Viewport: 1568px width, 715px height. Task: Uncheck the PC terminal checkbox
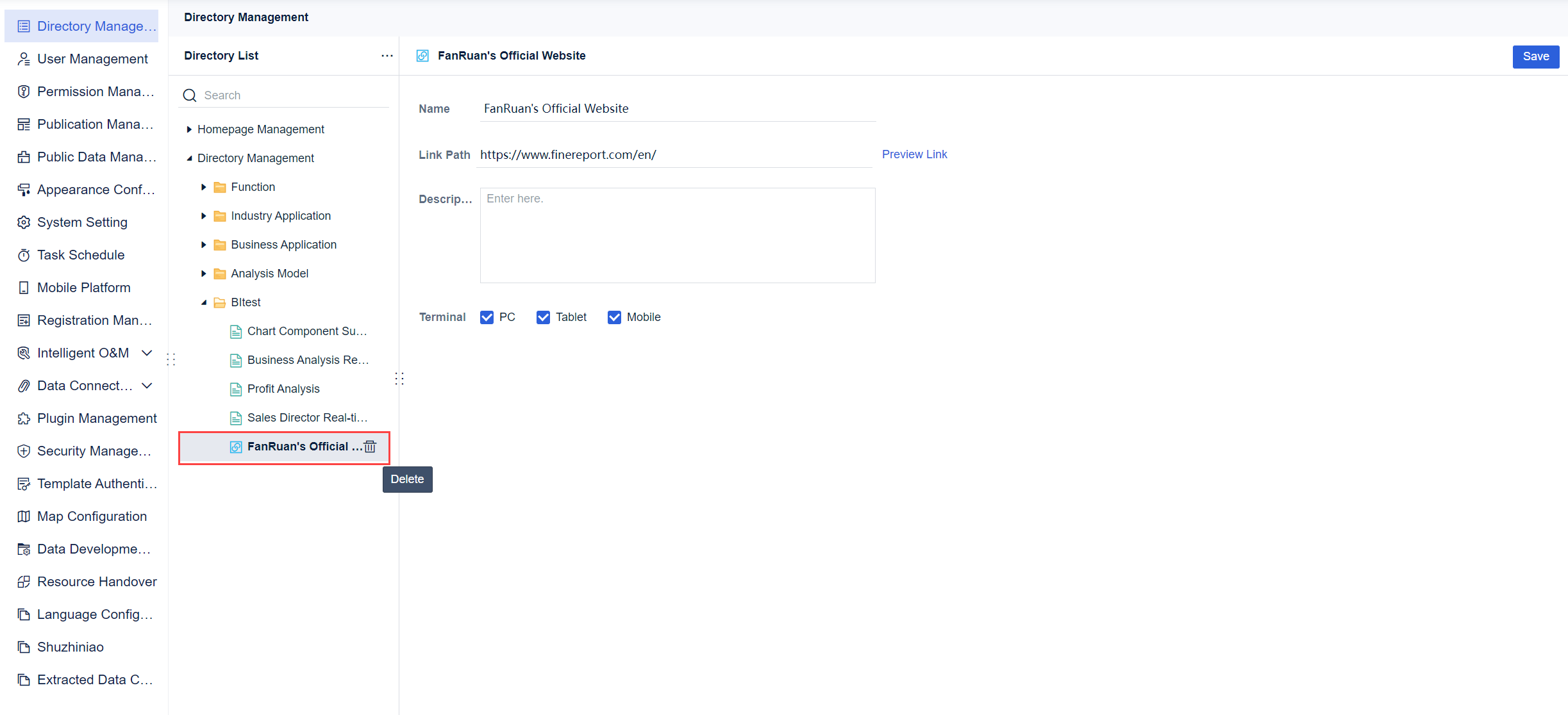point(487,316)
